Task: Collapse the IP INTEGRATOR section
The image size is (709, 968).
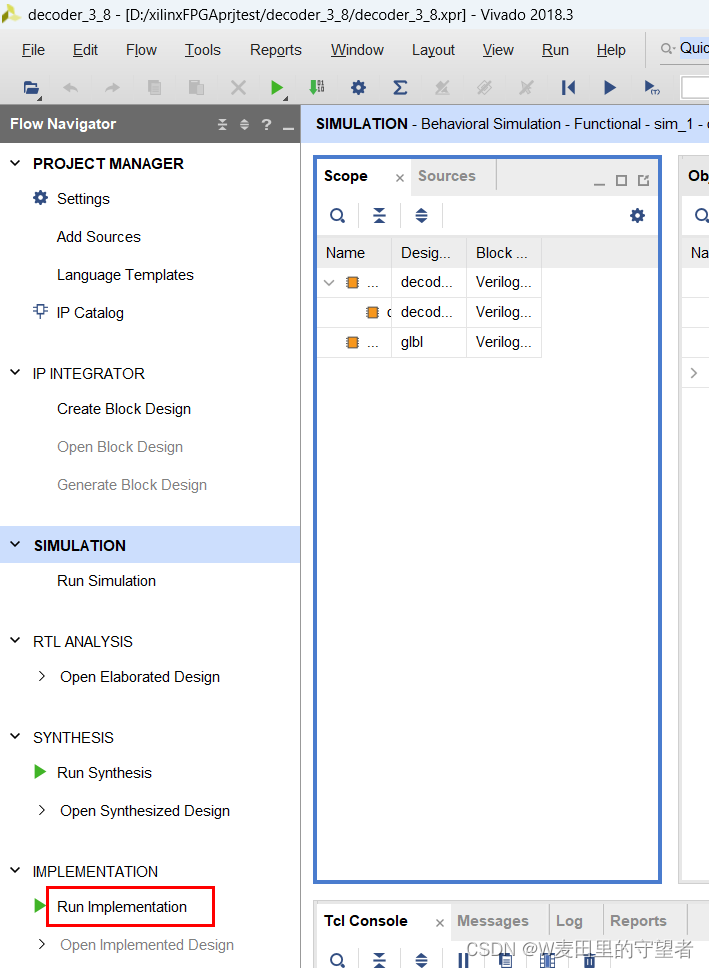Action: point(15,372)
